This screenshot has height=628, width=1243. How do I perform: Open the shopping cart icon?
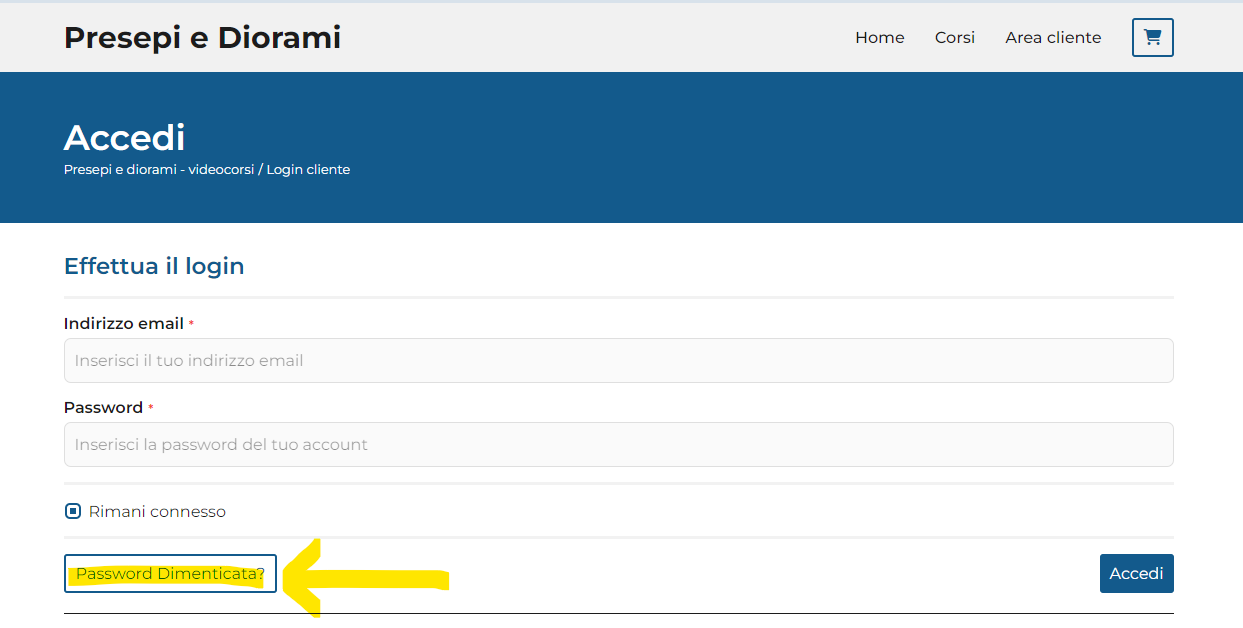pyautogui.click(x=1152, y=38)
